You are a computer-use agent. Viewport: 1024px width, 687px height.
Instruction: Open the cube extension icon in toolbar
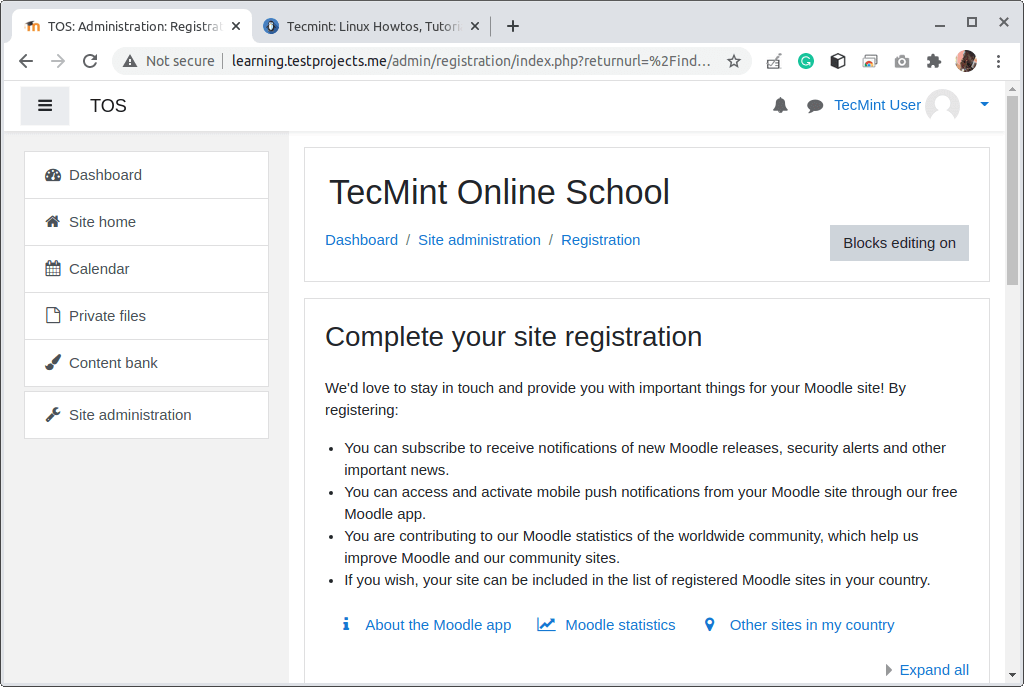pyautogui.click(x=838, y=61)
